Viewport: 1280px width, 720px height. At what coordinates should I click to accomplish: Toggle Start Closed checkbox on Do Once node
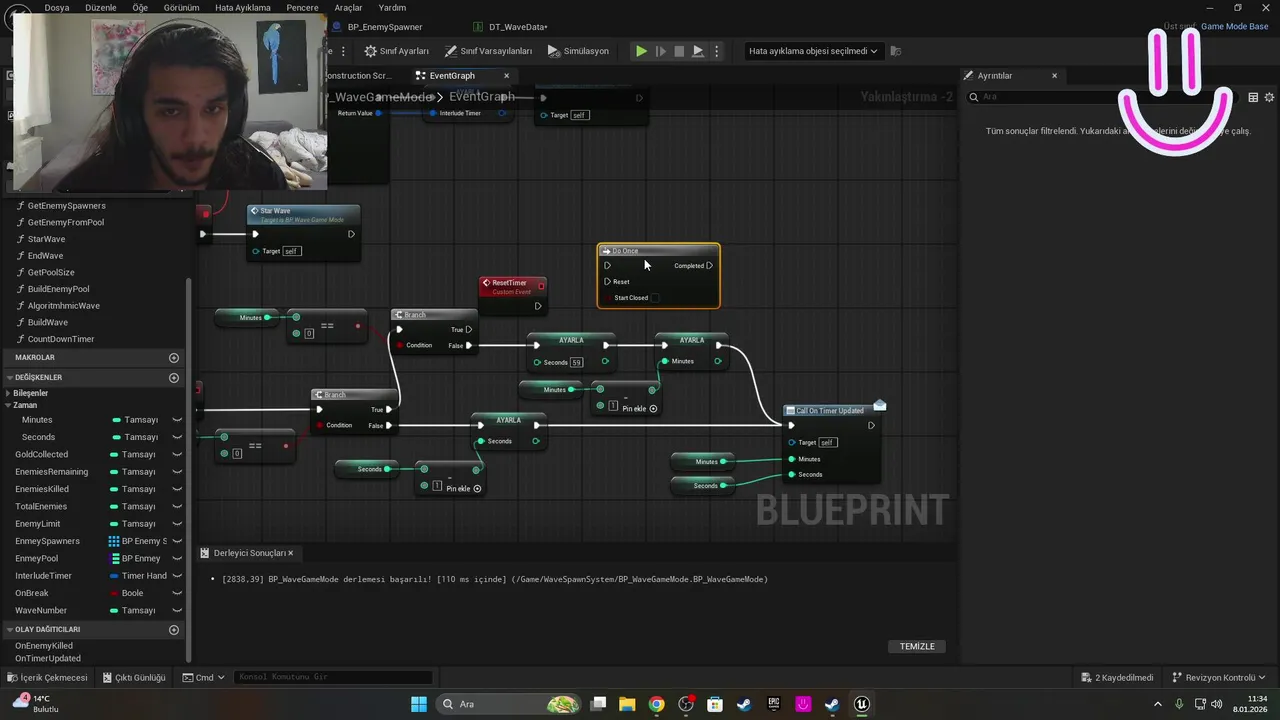click(x=655, y=298)
